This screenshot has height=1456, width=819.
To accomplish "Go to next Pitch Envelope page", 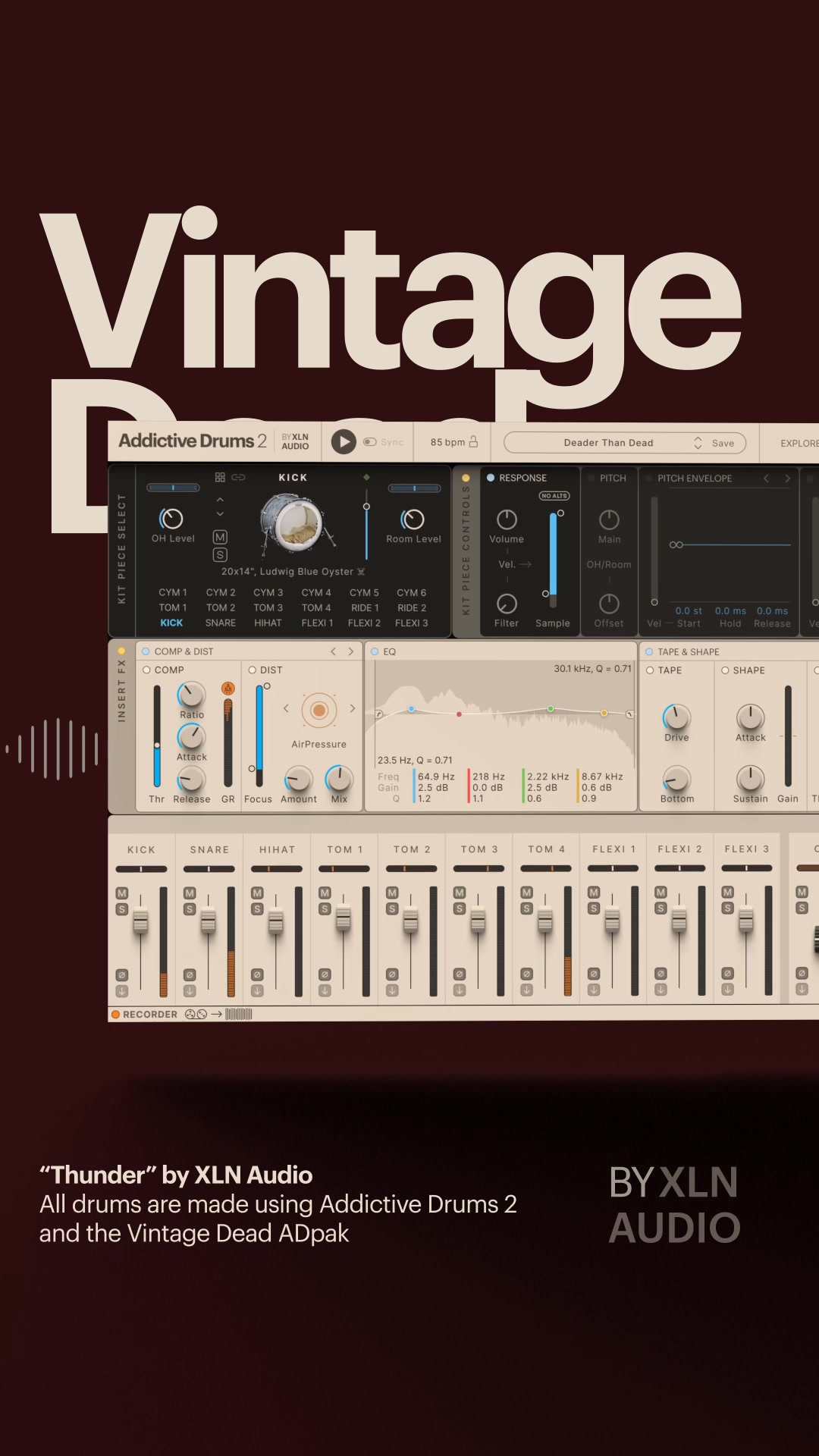I will [787, 478].
